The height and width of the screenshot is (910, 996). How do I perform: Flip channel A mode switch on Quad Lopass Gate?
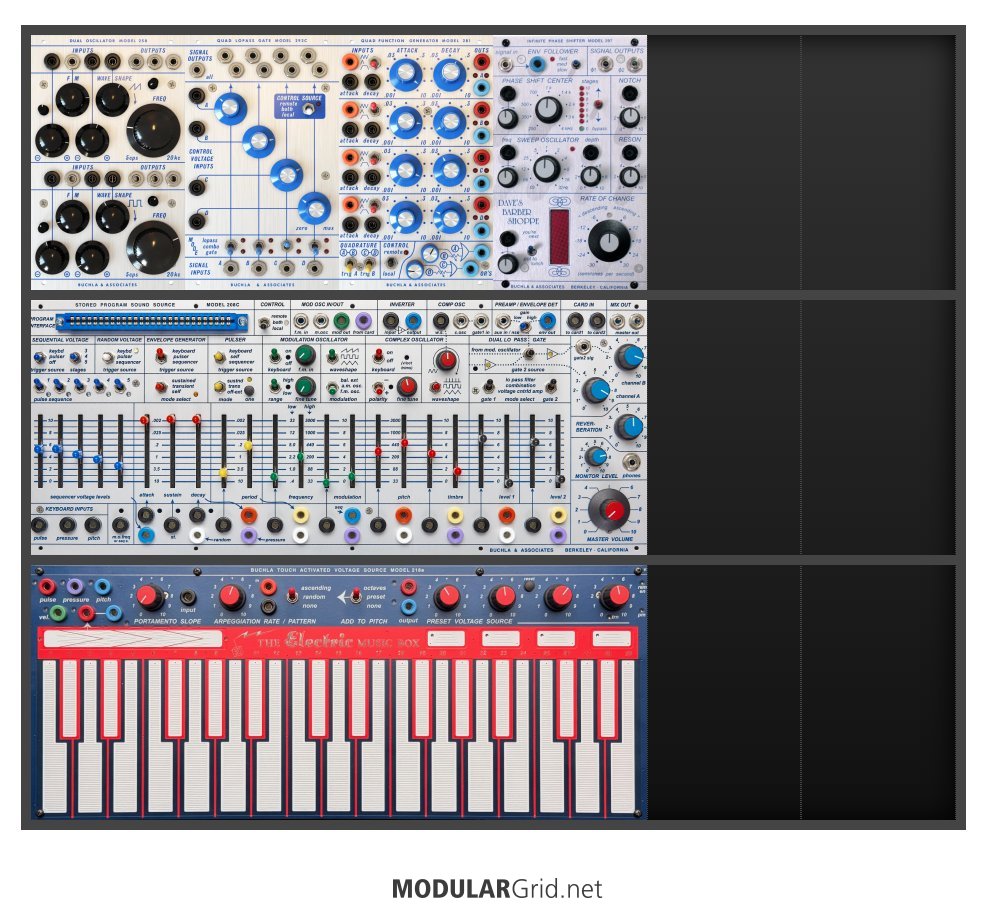(x=231, y=246)
